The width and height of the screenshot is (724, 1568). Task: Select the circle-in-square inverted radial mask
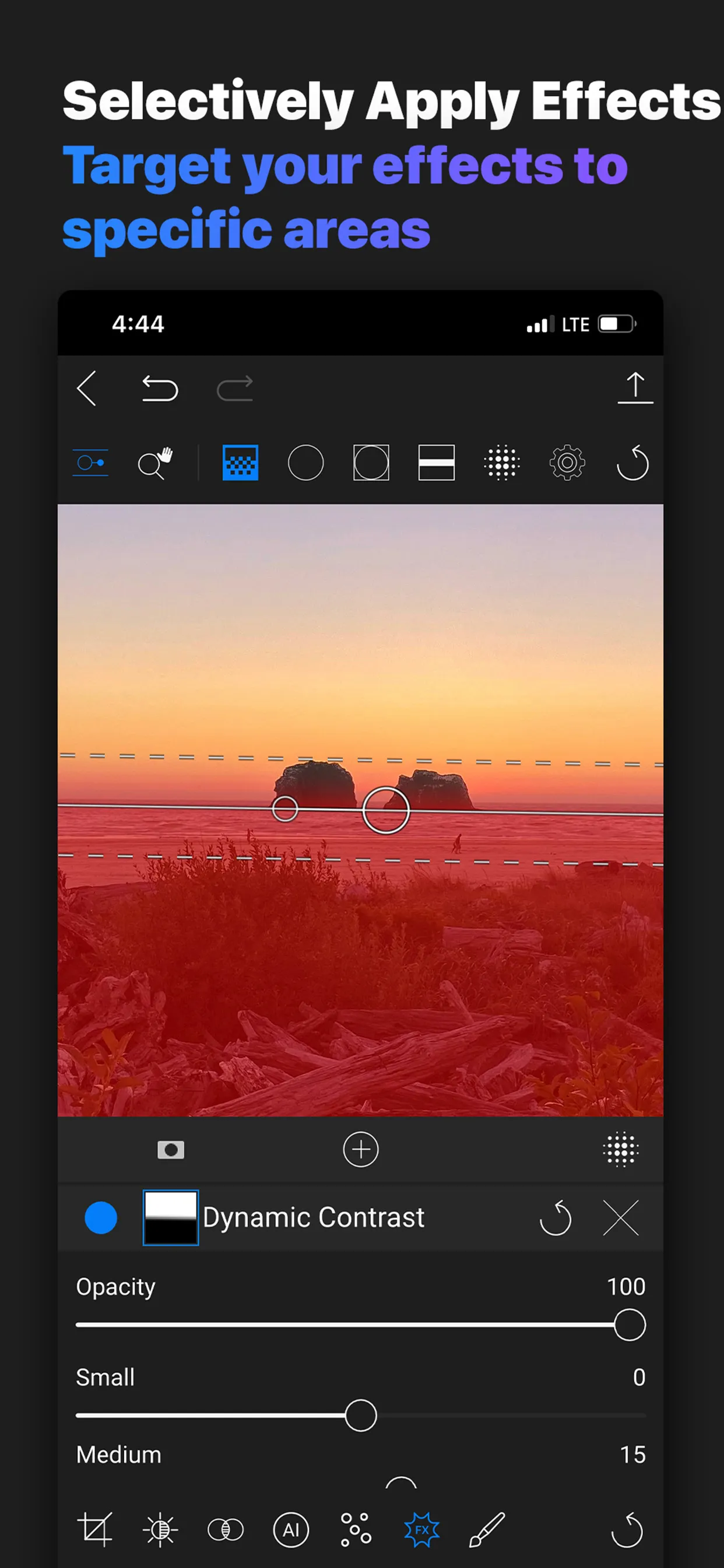point(371,463)
